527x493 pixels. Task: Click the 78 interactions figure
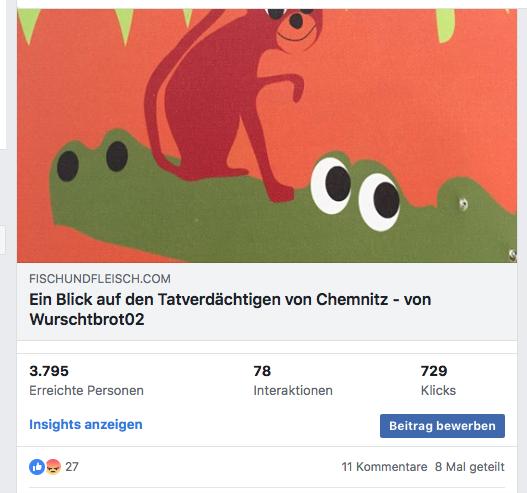pyautogui.click(x=262, y=371)
